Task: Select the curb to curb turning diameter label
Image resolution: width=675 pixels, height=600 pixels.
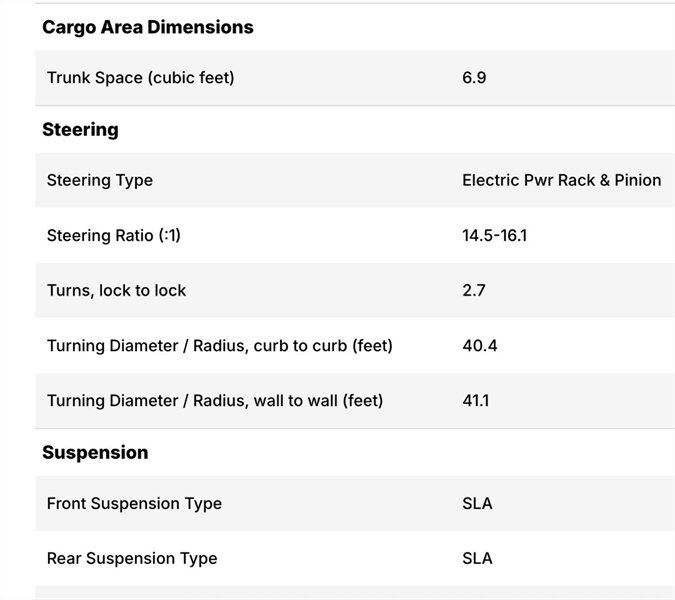Action: pos(219,346)
